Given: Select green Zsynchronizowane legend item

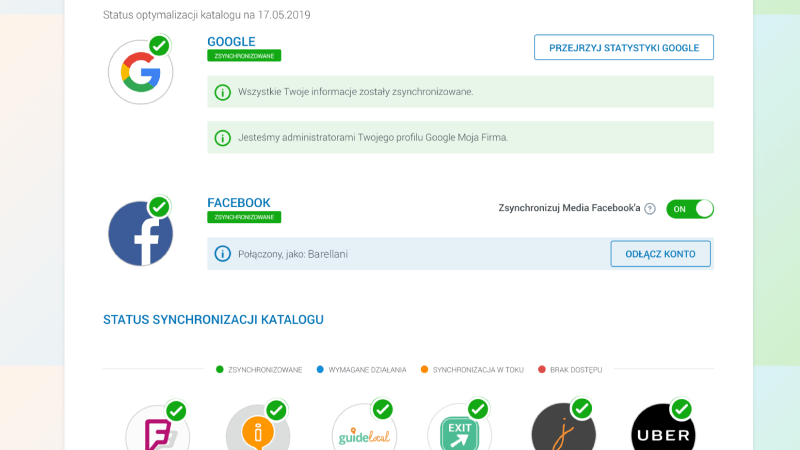Looking at the screenshot, I should tap(259, 369).
